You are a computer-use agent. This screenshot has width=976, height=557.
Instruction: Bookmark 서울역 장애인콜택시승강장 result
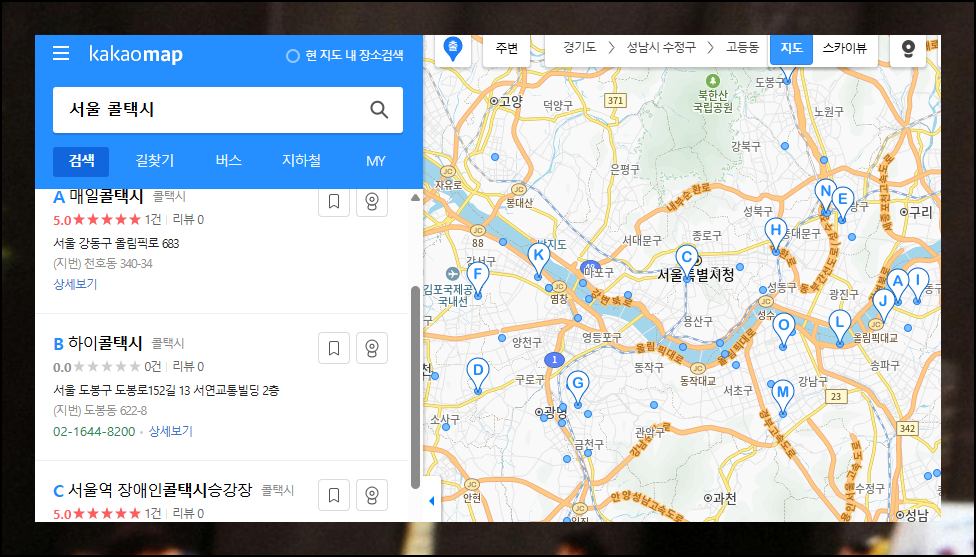click(334, 495)
